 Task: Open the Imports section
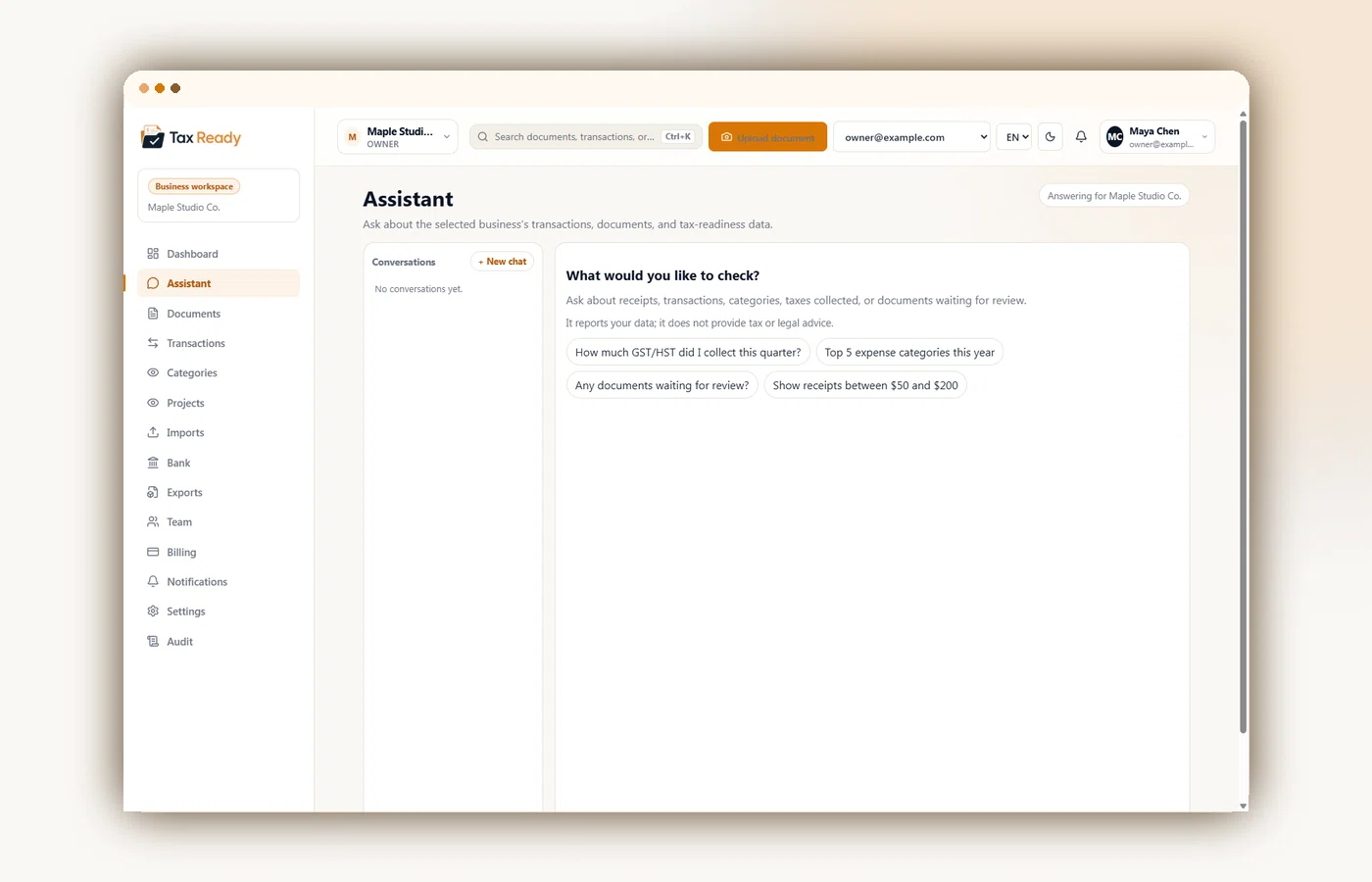219,432
